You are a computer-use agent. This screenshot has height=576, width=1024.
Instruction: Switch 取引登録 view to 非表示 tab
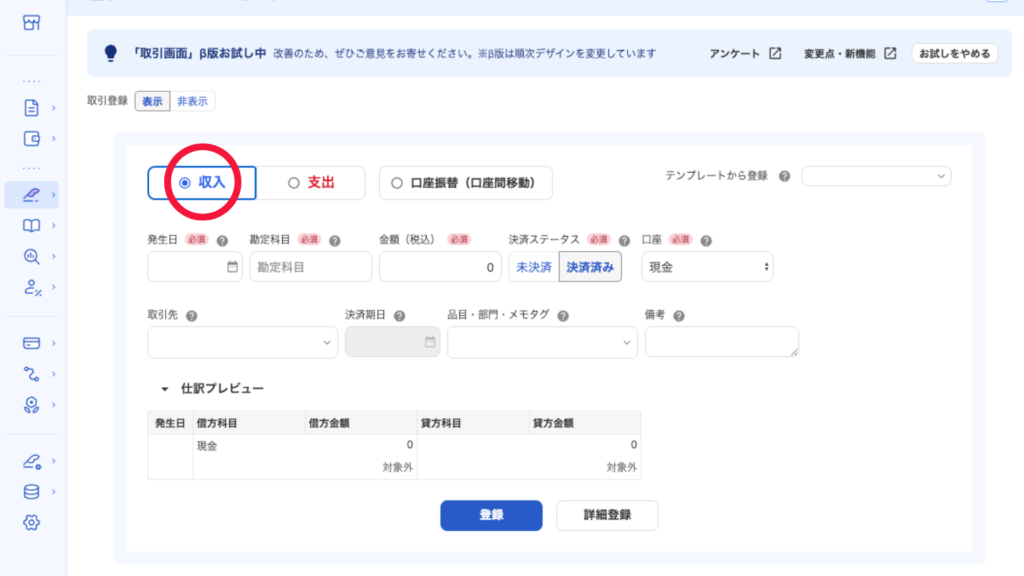194,101
